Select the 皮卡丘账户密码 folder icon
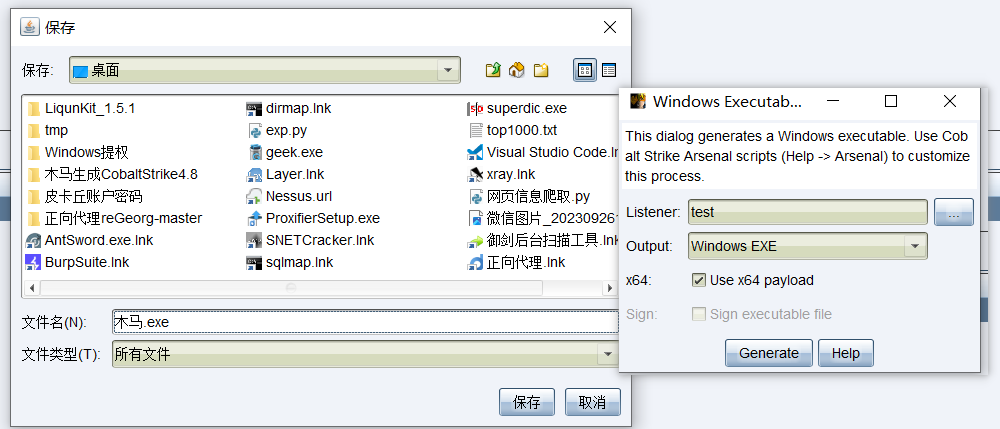 click(34, 196)
